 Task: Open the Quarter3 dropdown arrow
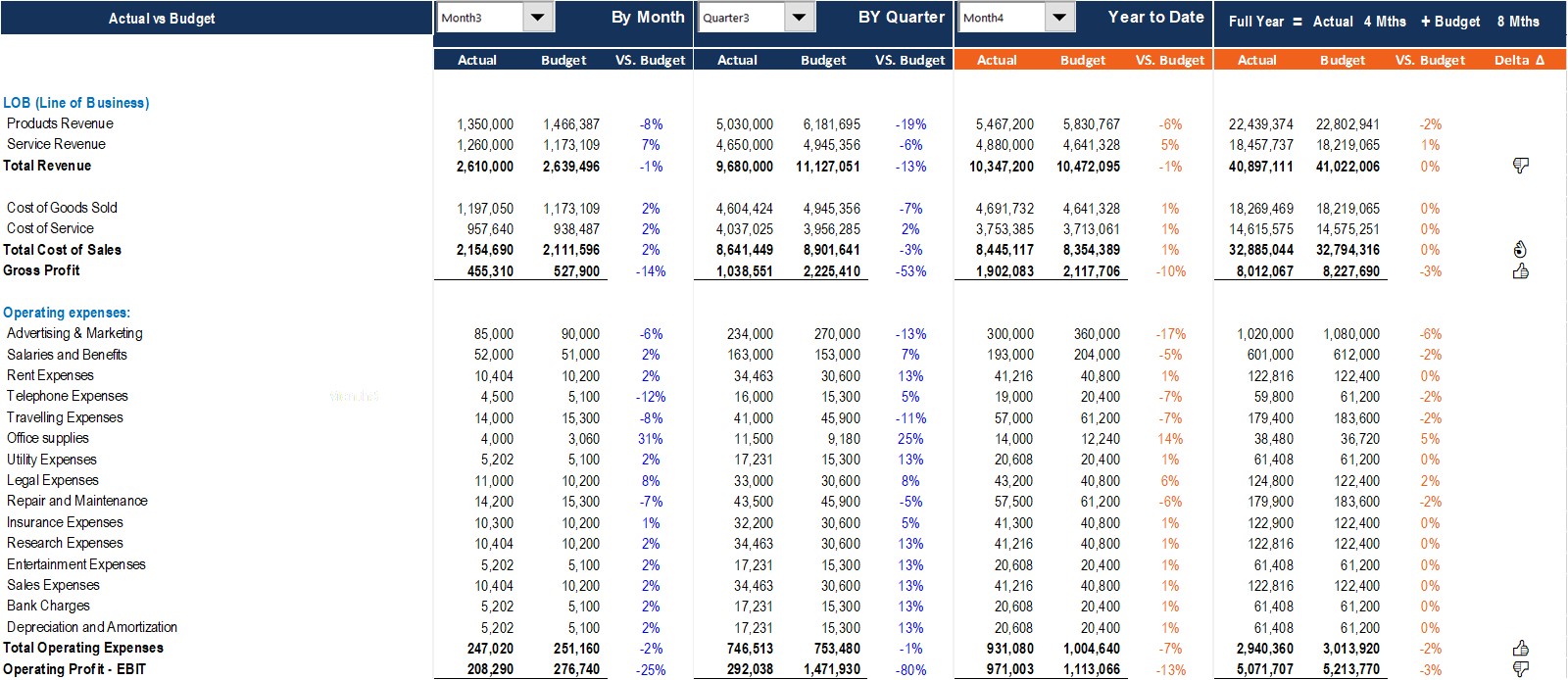pyautogui.click(x=799, y=18)
